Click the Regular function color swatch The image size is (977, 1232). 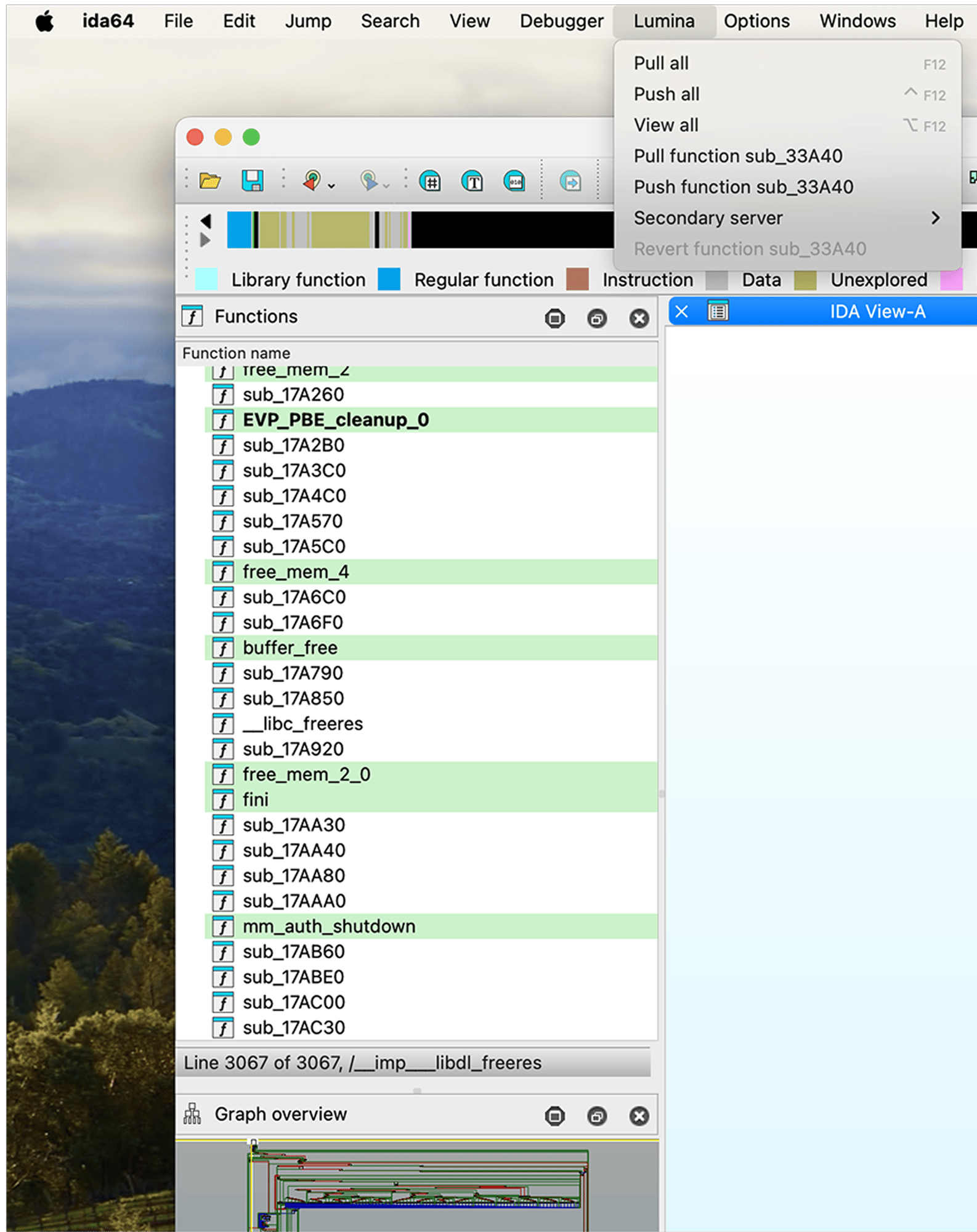pos(389,279)
